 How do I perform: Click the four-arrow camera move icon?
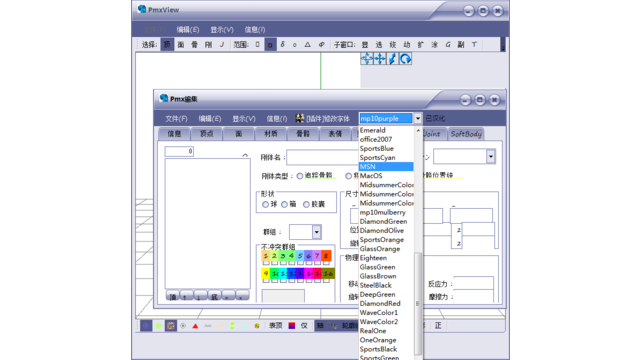pos(380,59)
